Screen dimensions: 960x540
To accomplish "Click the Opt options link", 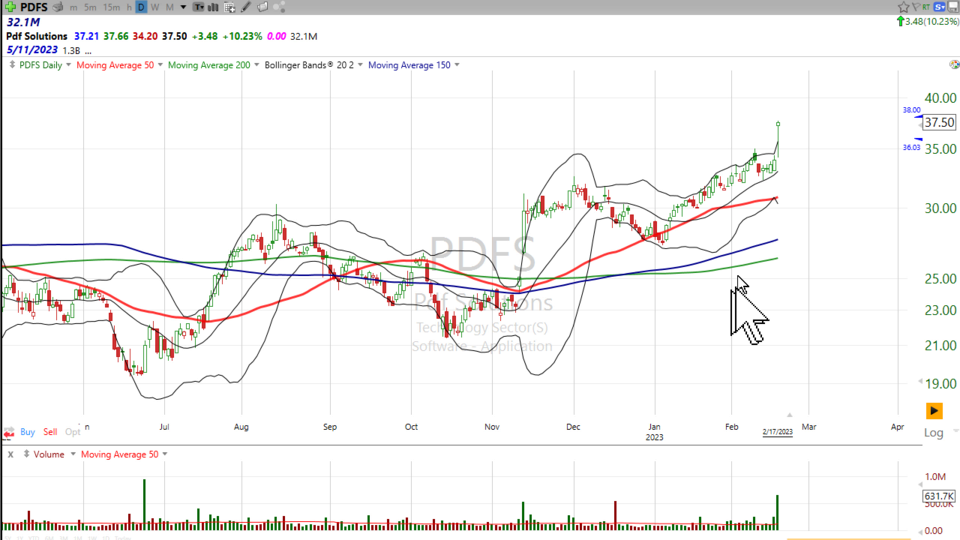I will click(x=72, y=432).
